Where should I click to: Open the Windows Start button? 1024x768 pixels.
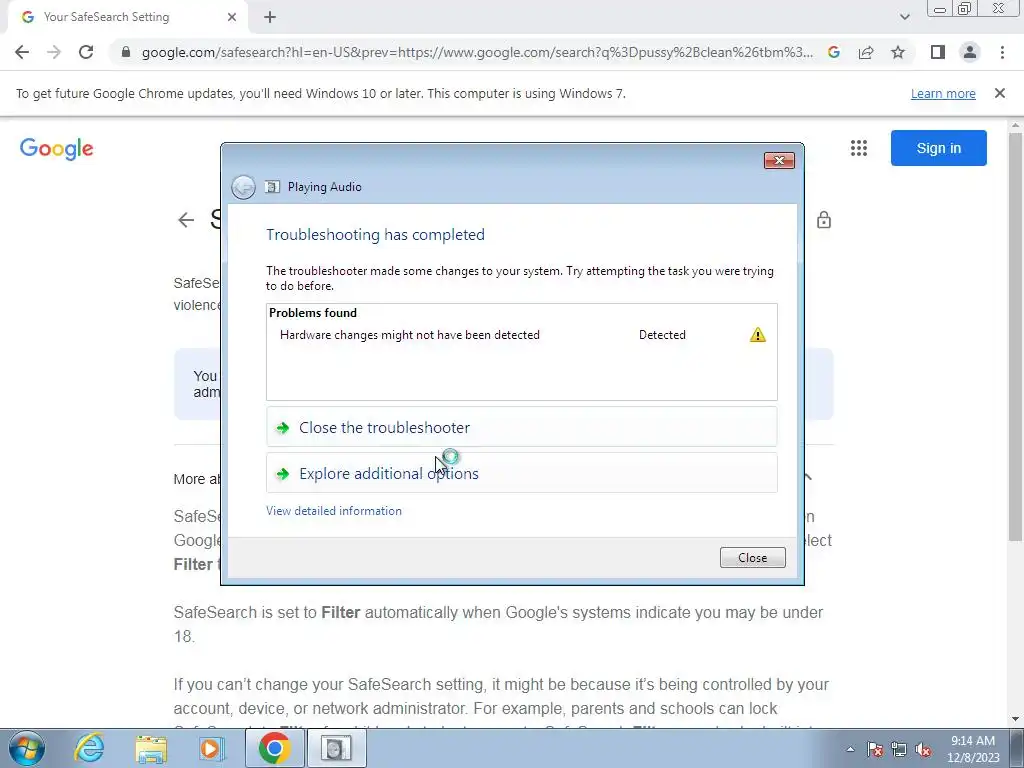26,748
